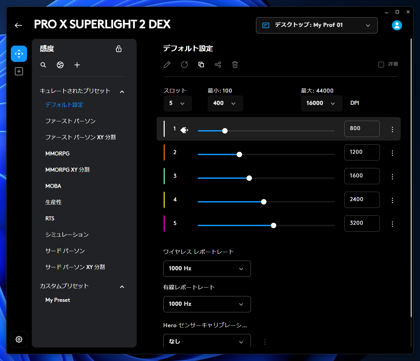This screenshot has height=361, width=420.
Task: Delete preset with trash icon
Action: click(x=235, y=65)
